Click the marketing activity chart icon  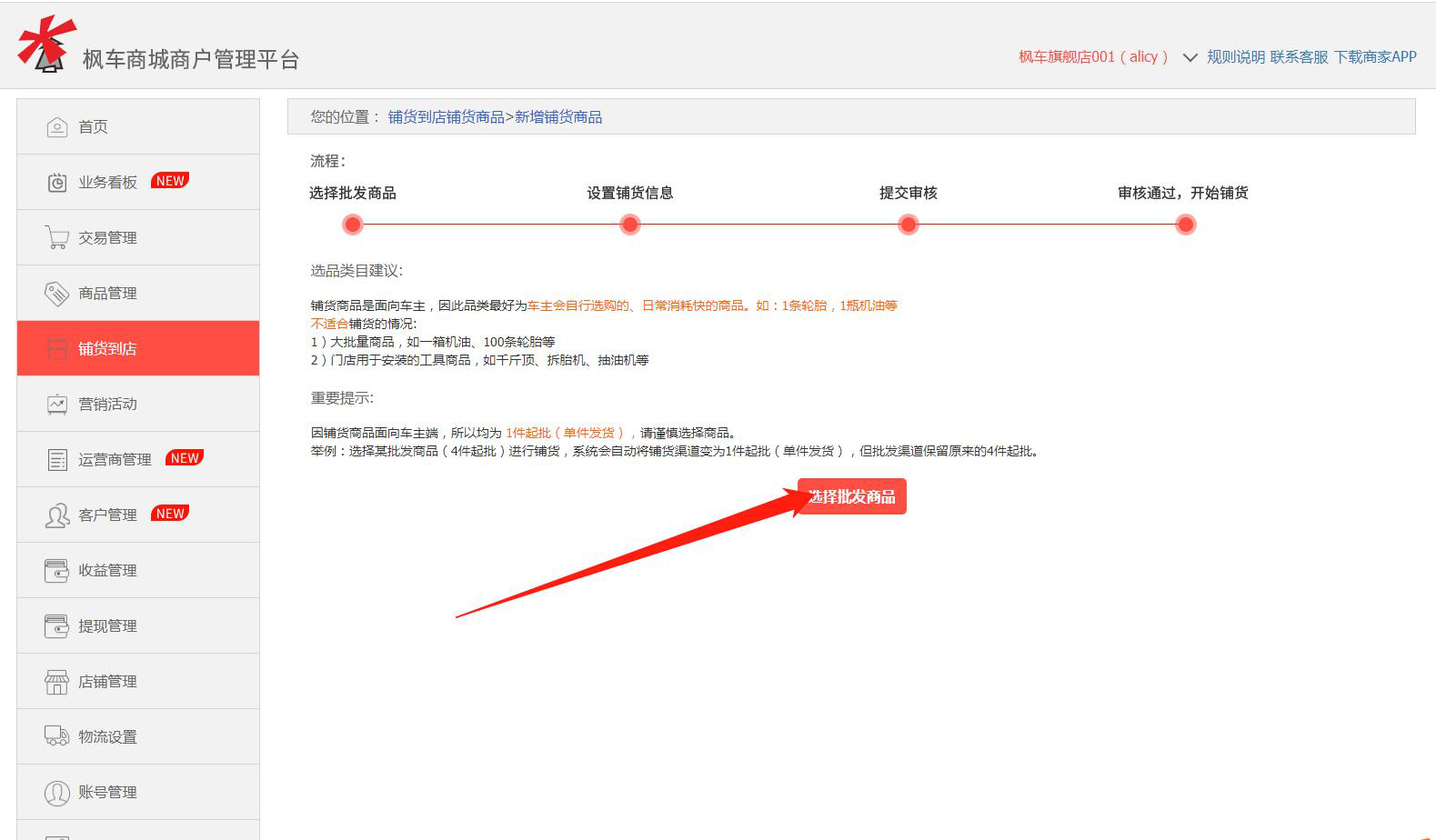[56, 405]
